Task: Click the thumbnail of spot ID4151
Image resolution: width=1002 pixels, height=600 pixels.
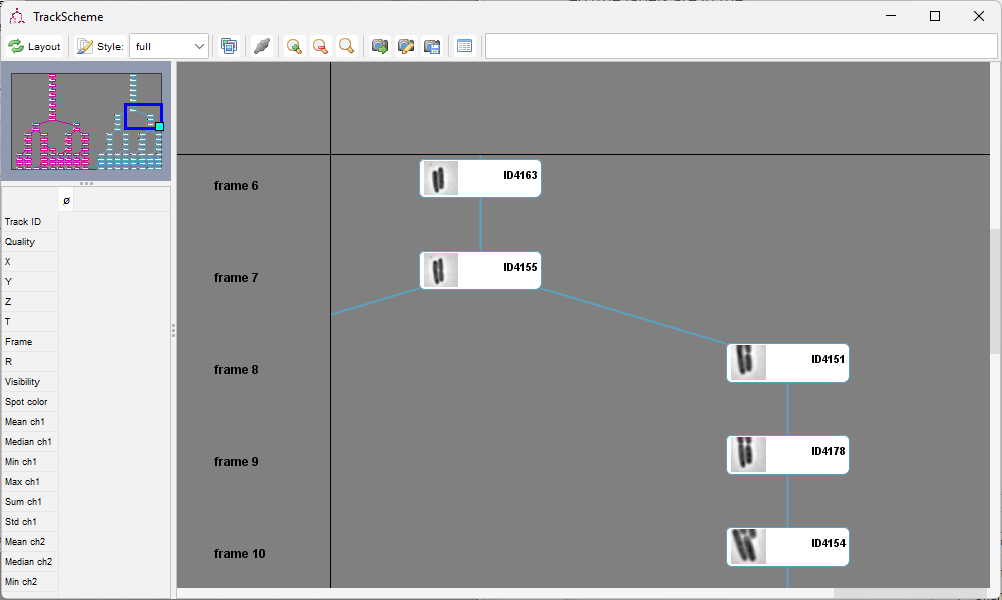Action: (x=748, y=362)
